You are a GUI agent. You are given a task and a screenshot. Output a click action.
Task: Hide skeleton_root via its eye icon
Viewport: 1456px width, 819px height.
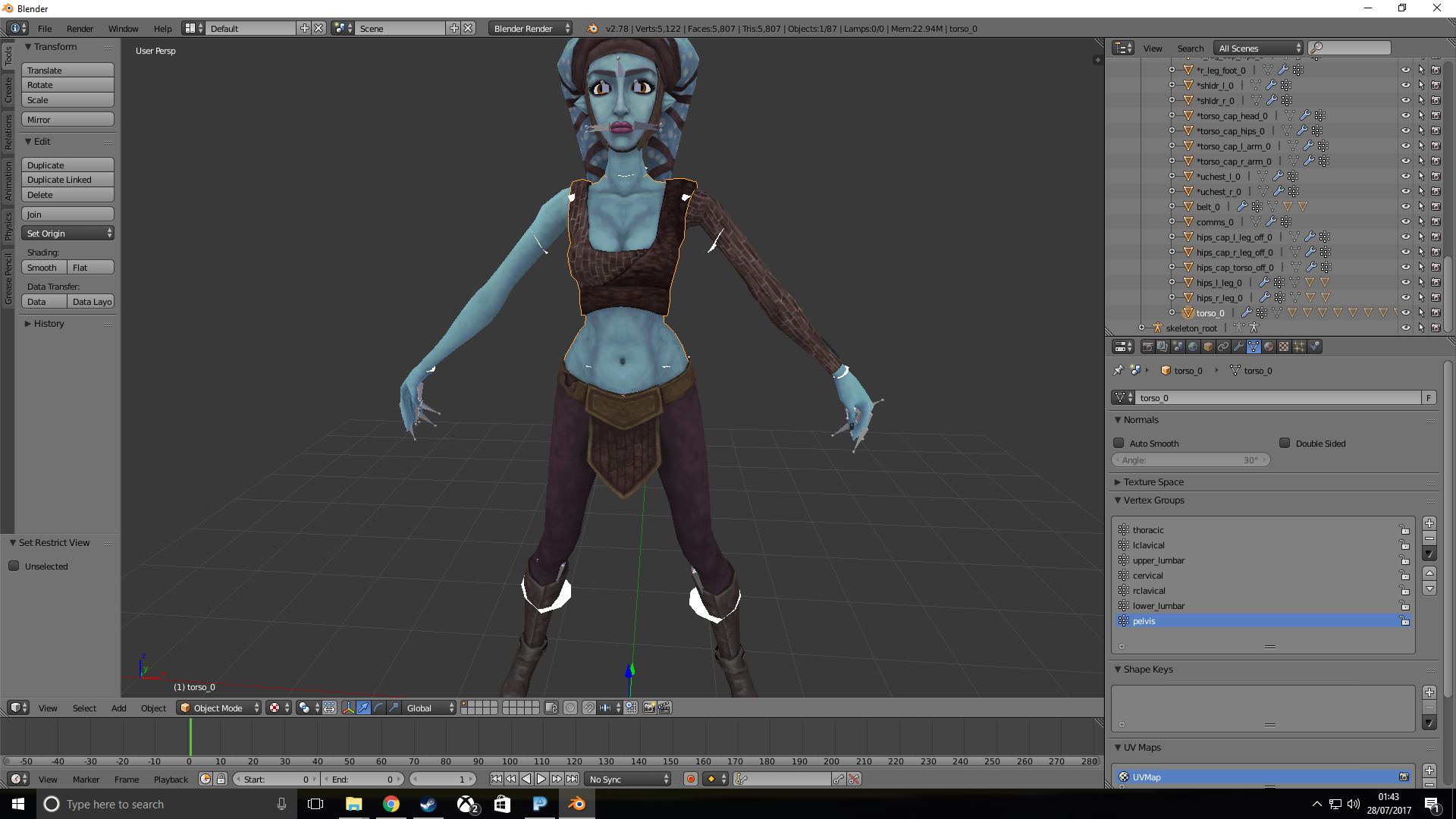click(x=1405, y=328)
